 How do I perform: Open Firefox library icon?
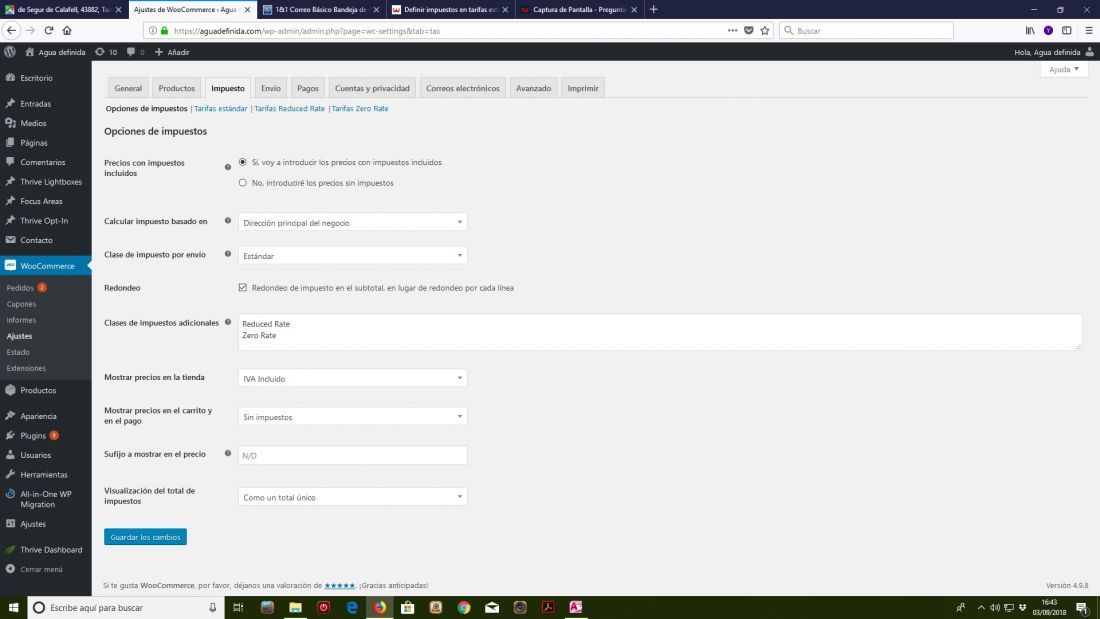[x=1030, y=30]
